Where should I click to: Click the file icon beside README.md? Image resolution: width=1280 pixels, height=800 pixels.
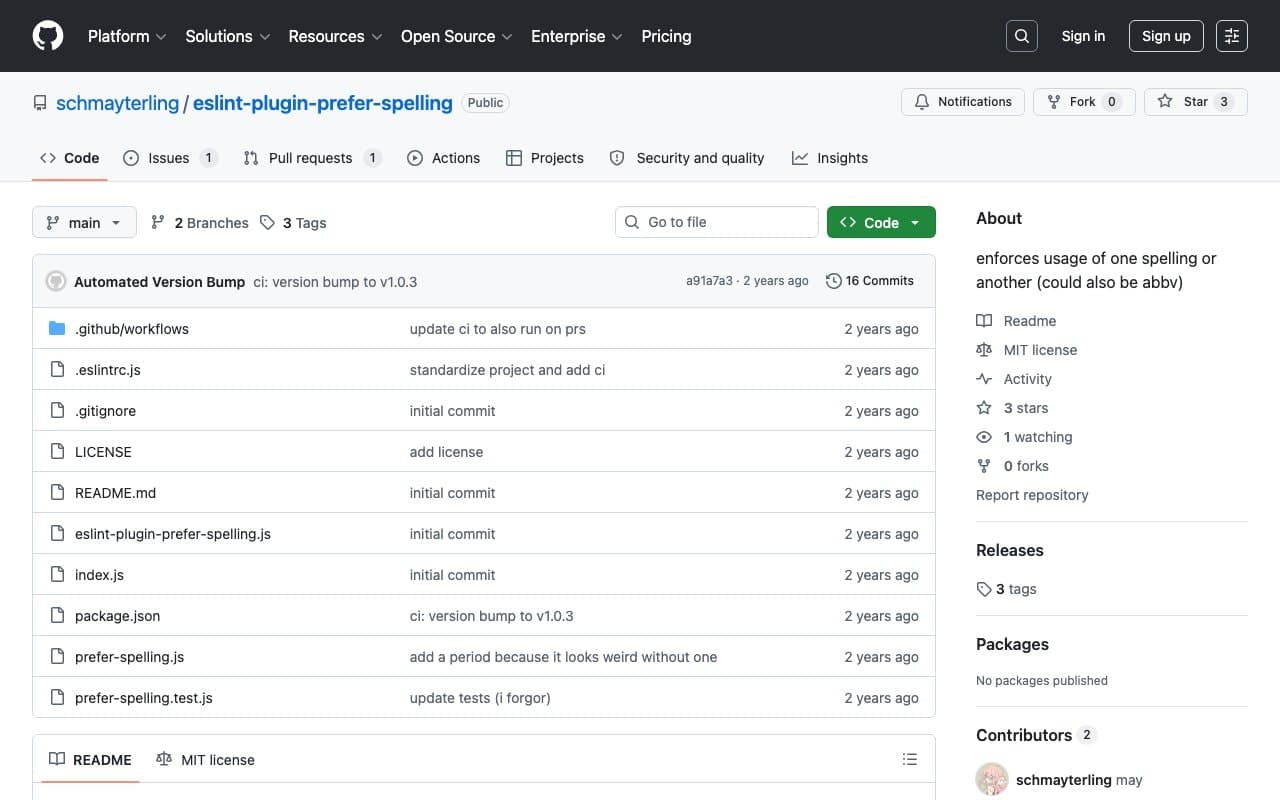[57, 493]
